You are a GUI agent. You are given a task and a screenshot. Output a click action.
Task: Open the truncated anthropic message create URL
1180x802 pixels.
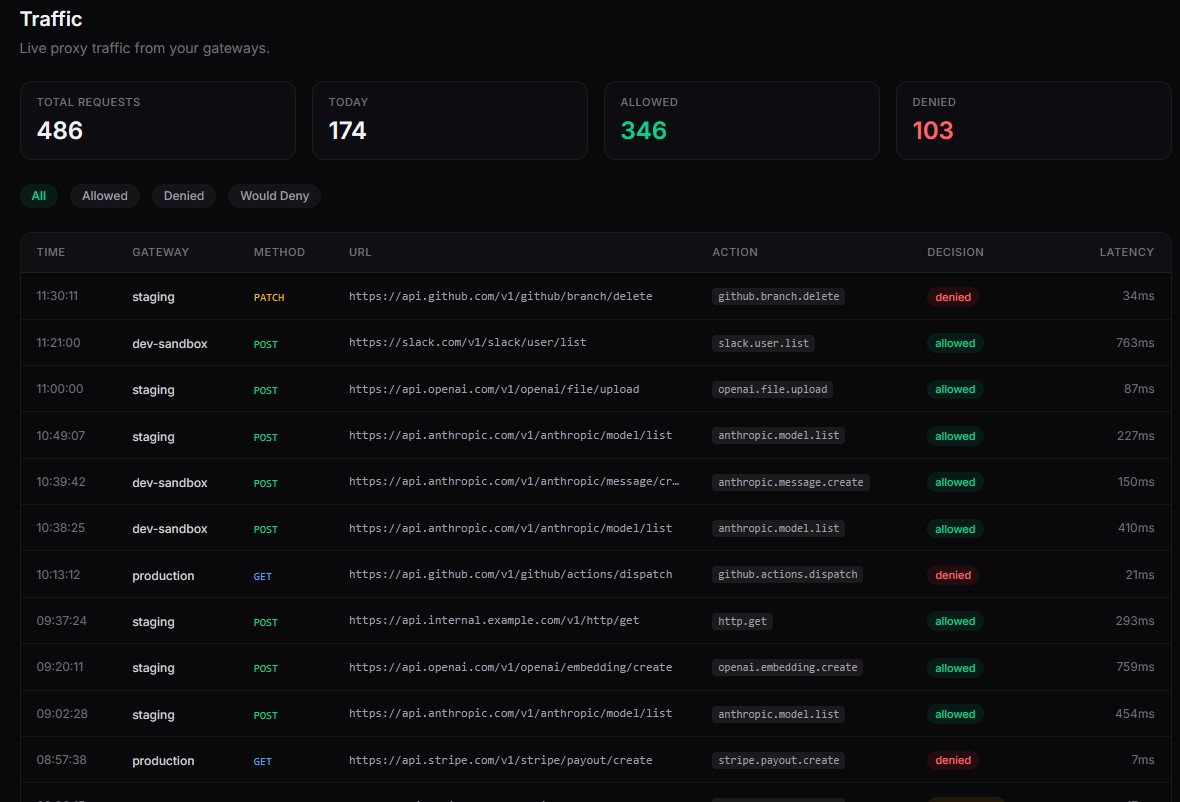point(513,482)
